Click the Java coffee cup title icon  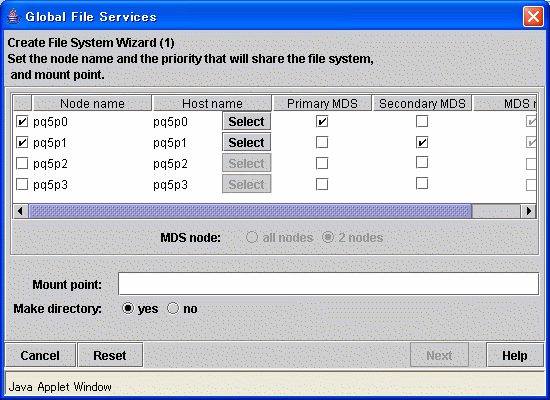point(14,16)
